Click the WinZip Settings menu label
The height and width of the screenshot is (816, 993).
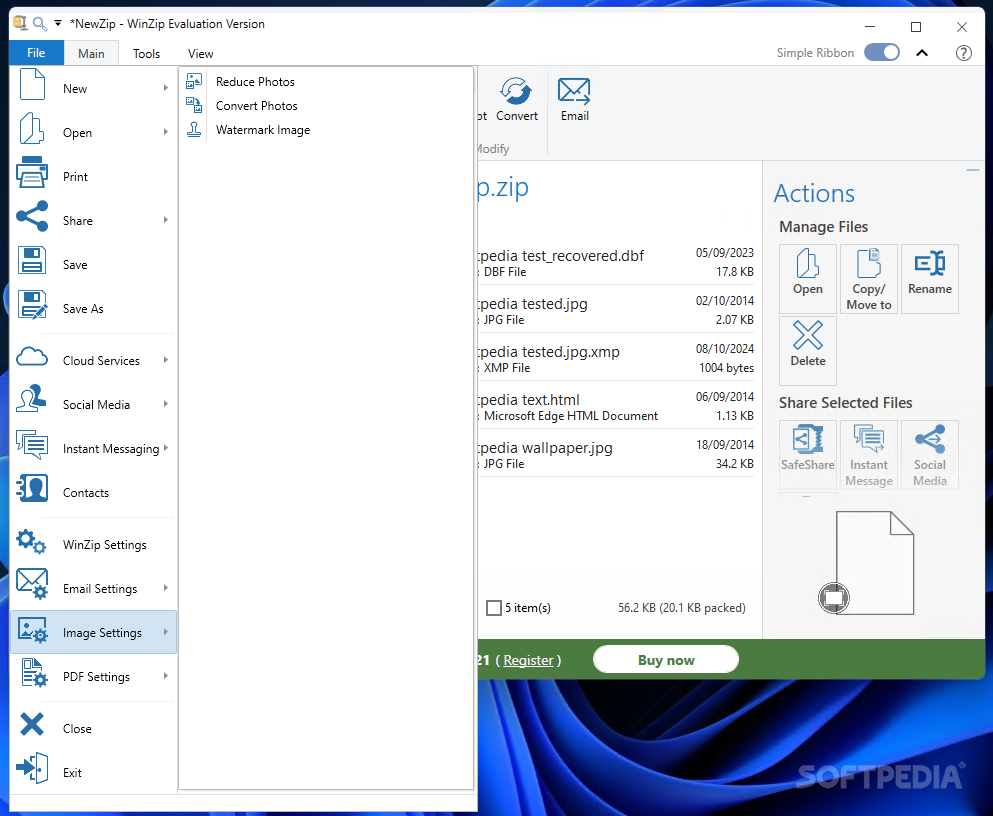104,544
